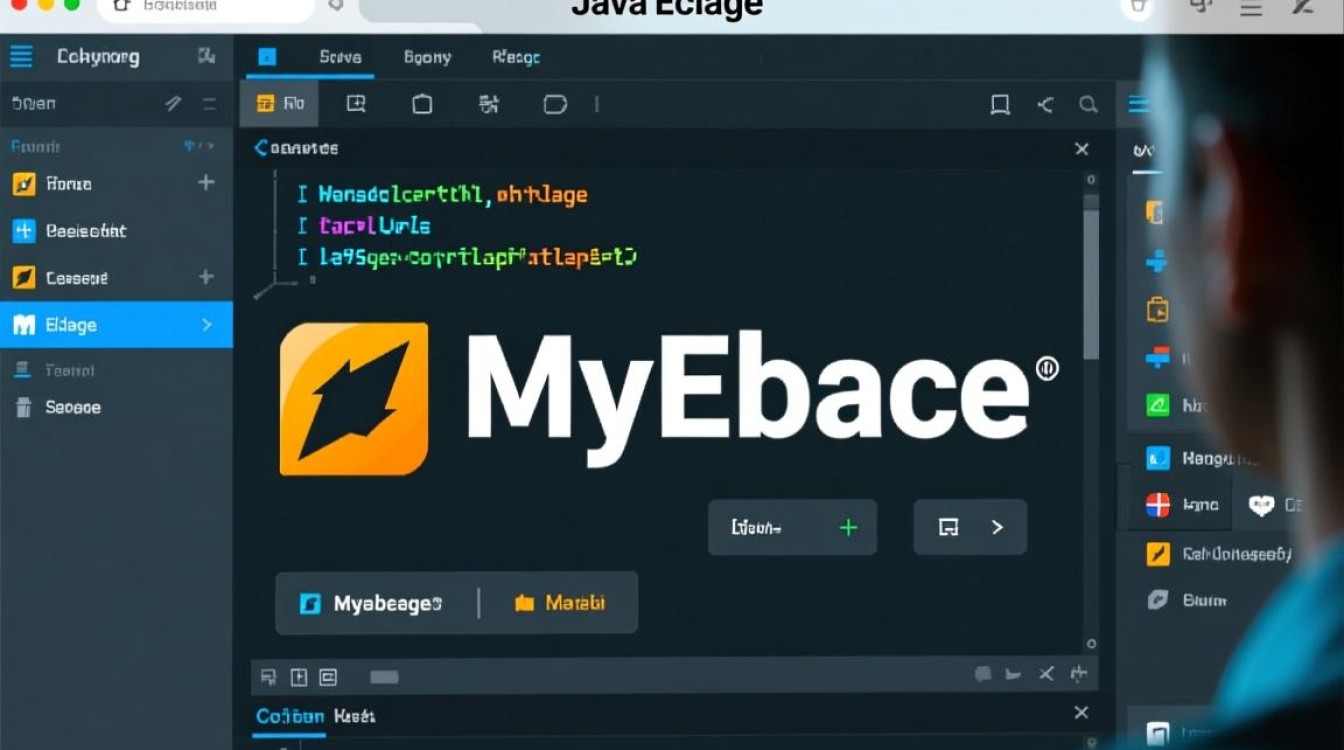Collapse the back chevron above the code editor
This screenshot has width=1344, height=750.
click(259, 147)
